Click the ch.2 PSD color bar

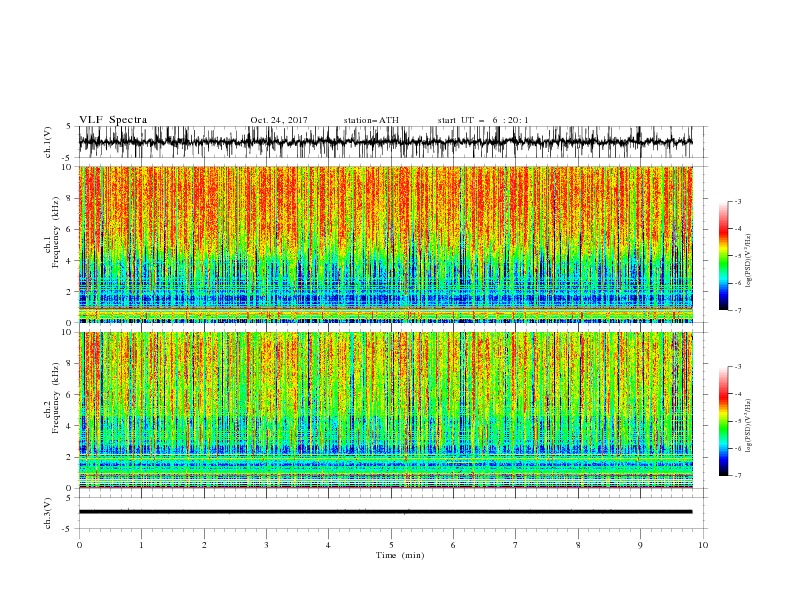723,421
